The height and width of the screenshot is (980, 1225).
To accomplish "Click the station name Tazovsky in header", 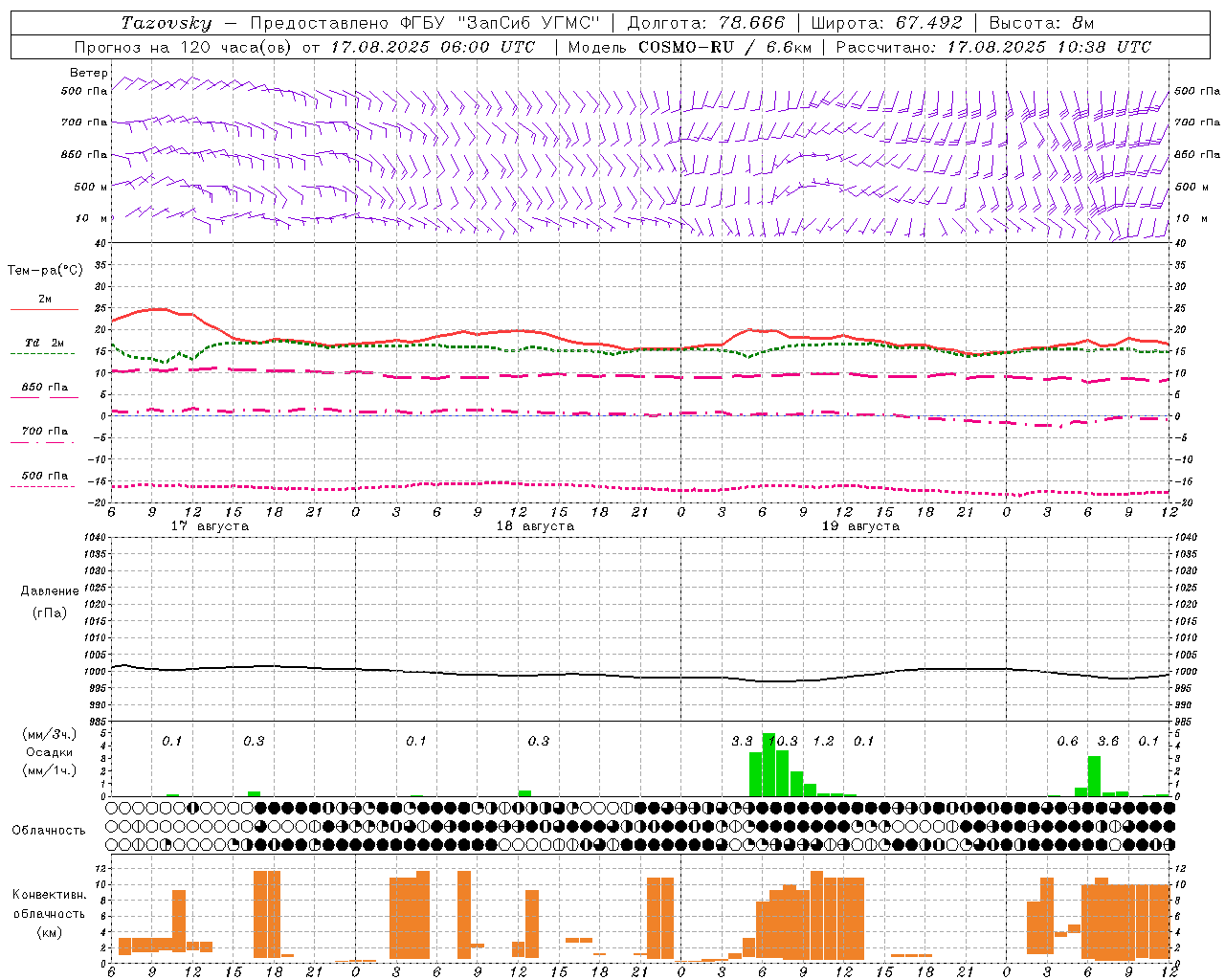I will 167,23.
